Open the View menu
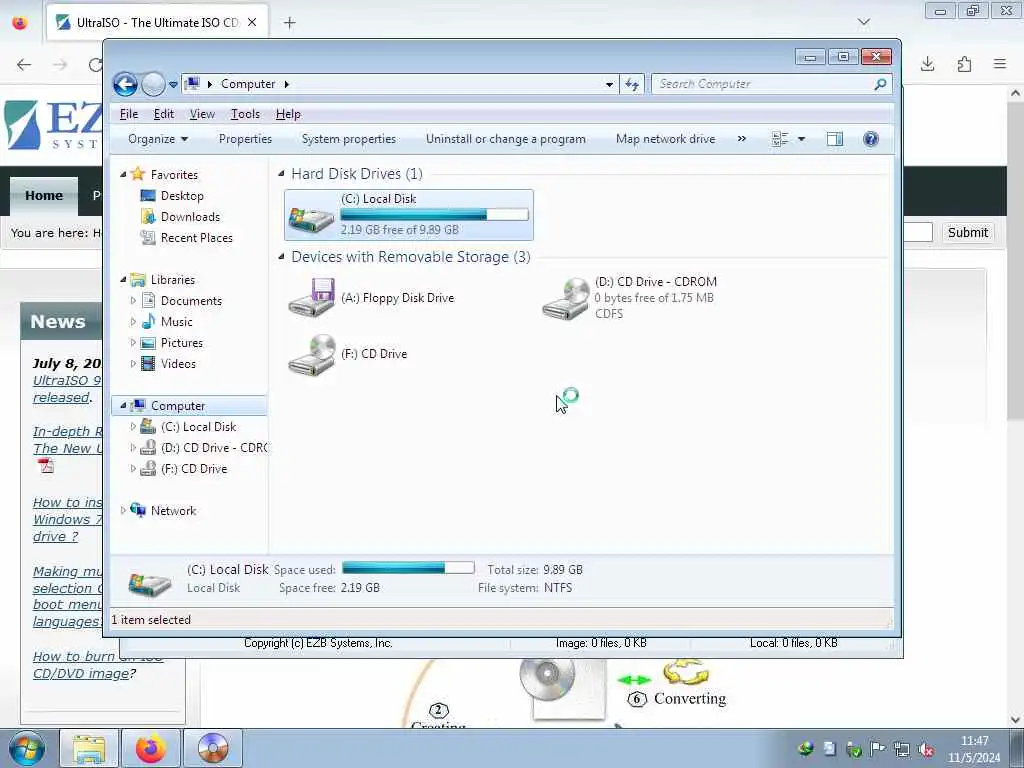The width and height of the screenshot is (1024, 768). (202, 114)
